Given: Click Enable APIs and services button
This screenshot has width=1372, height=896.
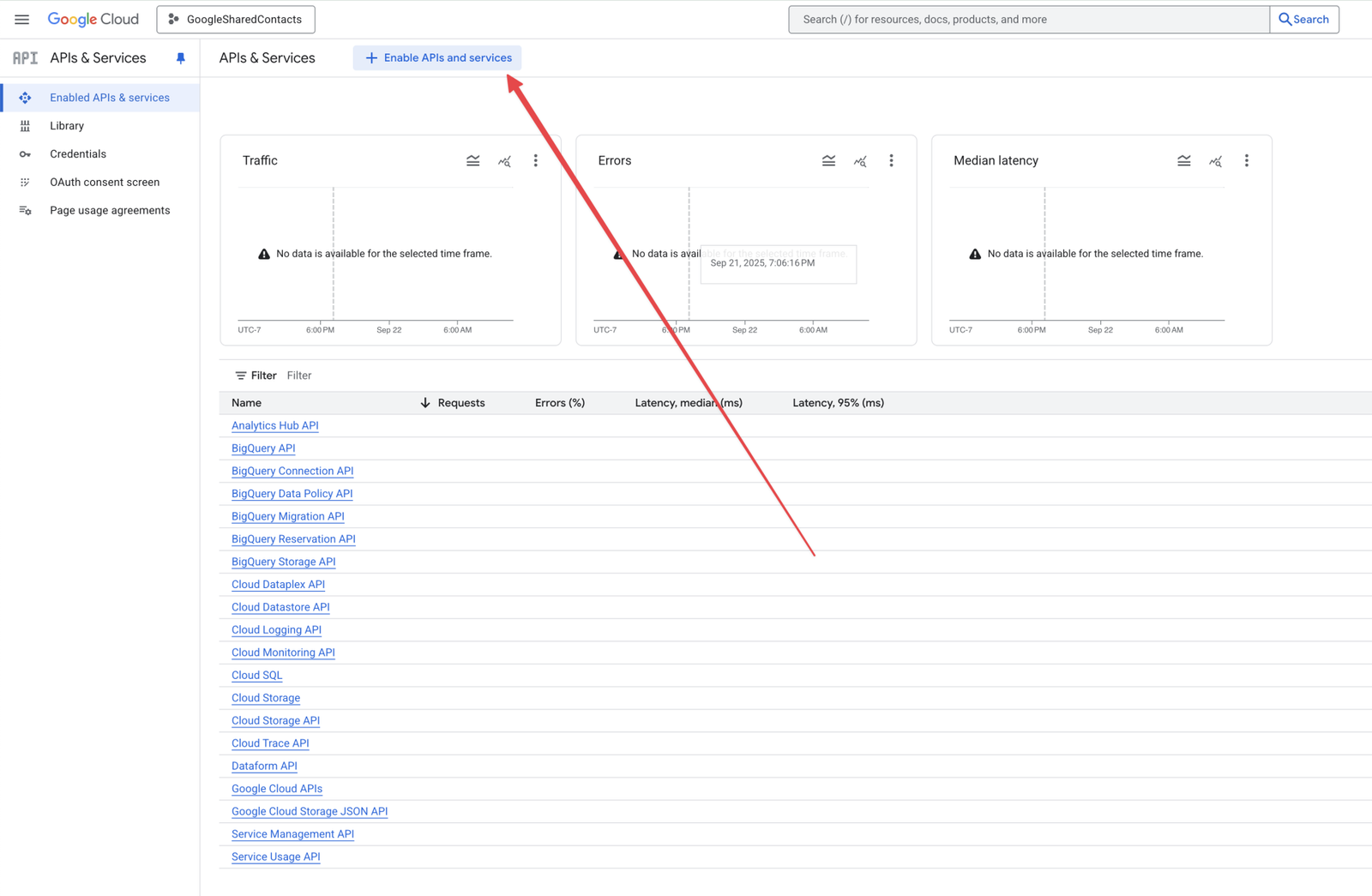Looking at the screenshot, I should [x=437, y=58].
